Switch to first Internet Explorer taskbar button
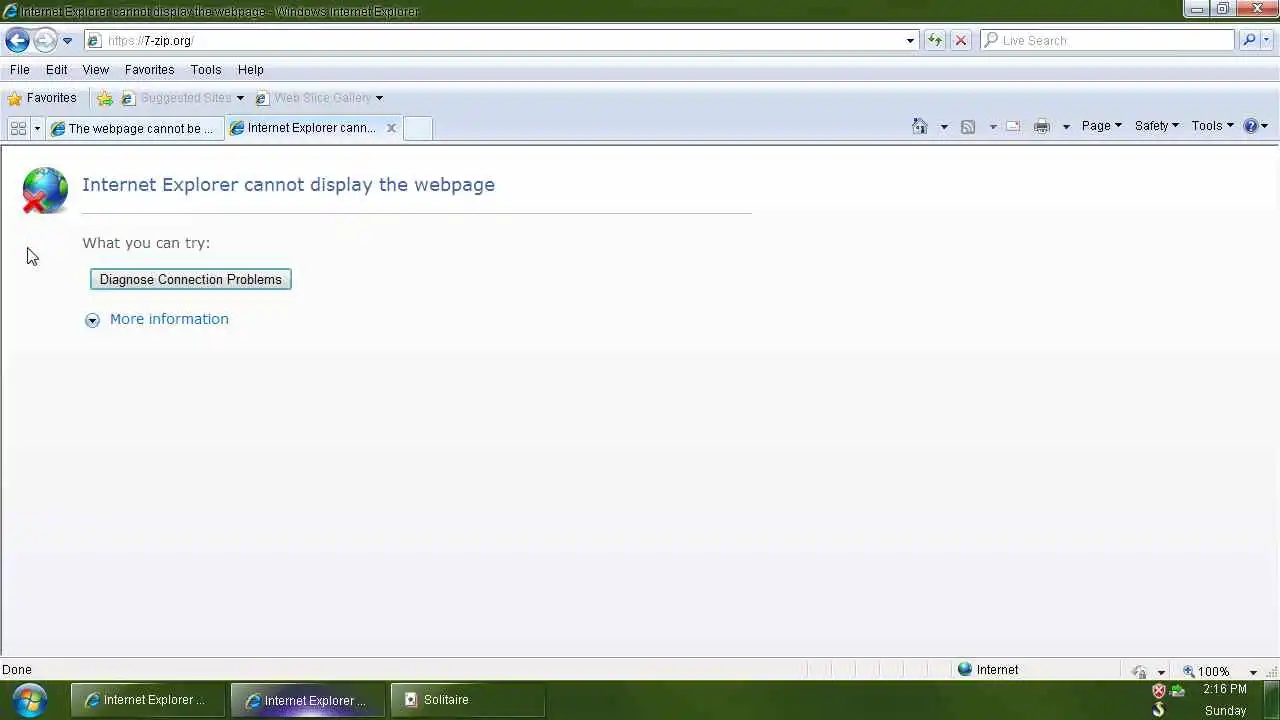 point(146,700)
